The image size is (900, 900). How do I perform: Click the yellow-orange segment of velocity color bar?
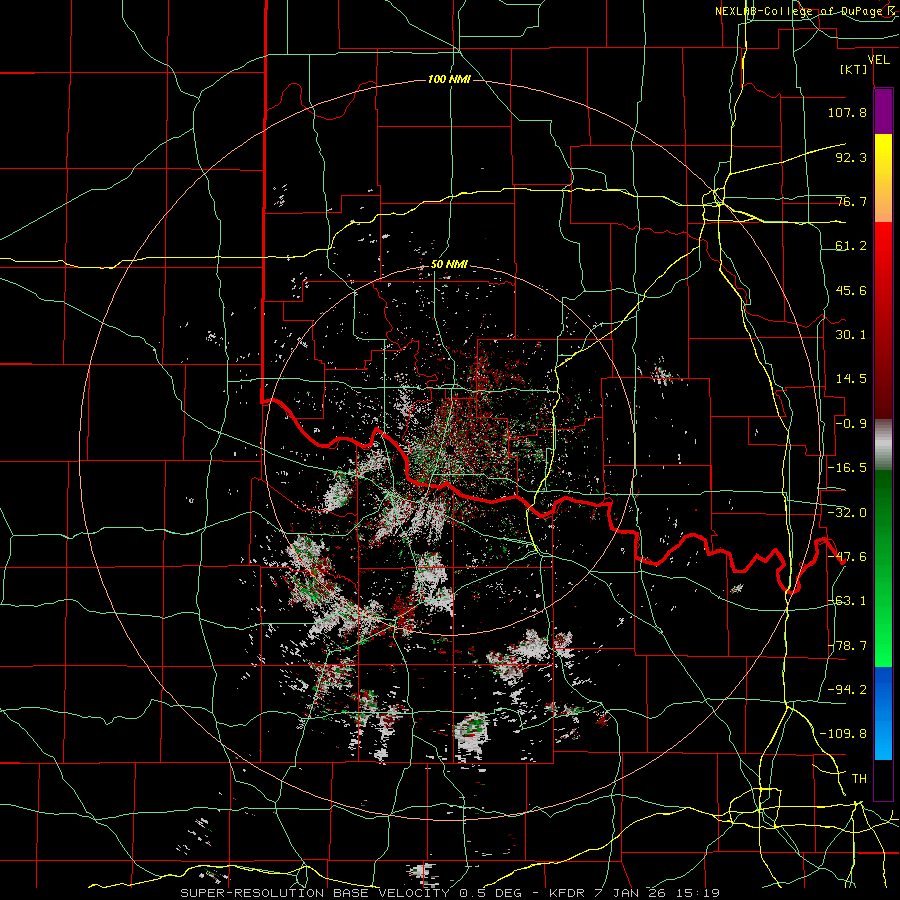[883, 178]
